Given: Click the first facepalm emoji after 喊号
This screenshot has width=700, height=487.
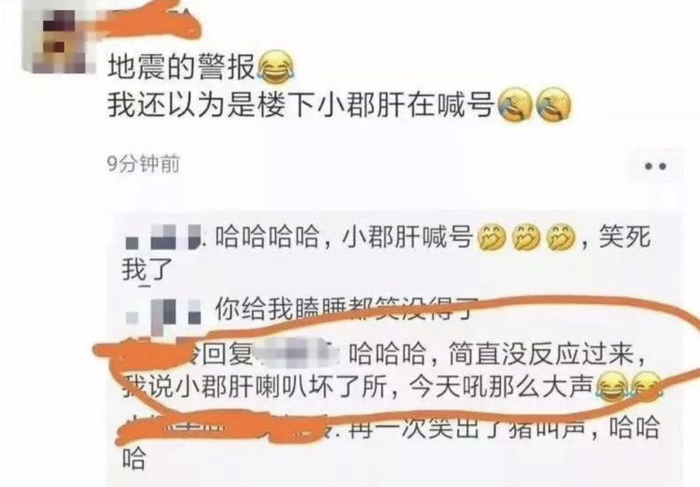Looking at the screenshot, I should (514, 104).
